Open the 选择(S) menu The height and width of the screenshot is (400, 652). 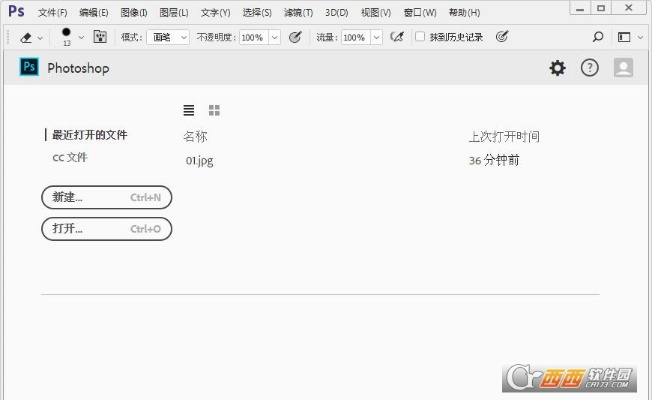(257, 13)
